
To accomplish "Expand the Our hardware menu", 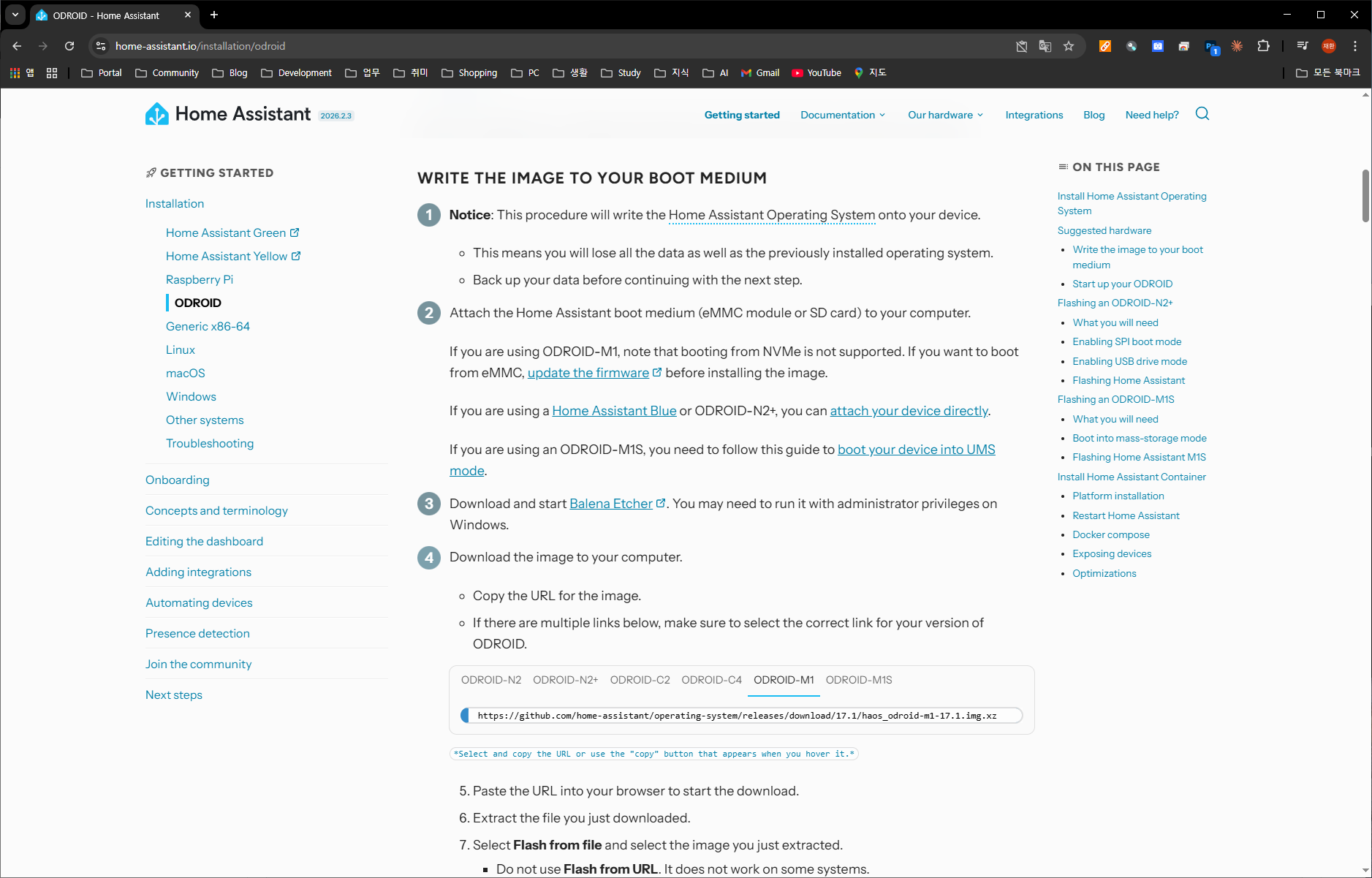I will 946,115.
